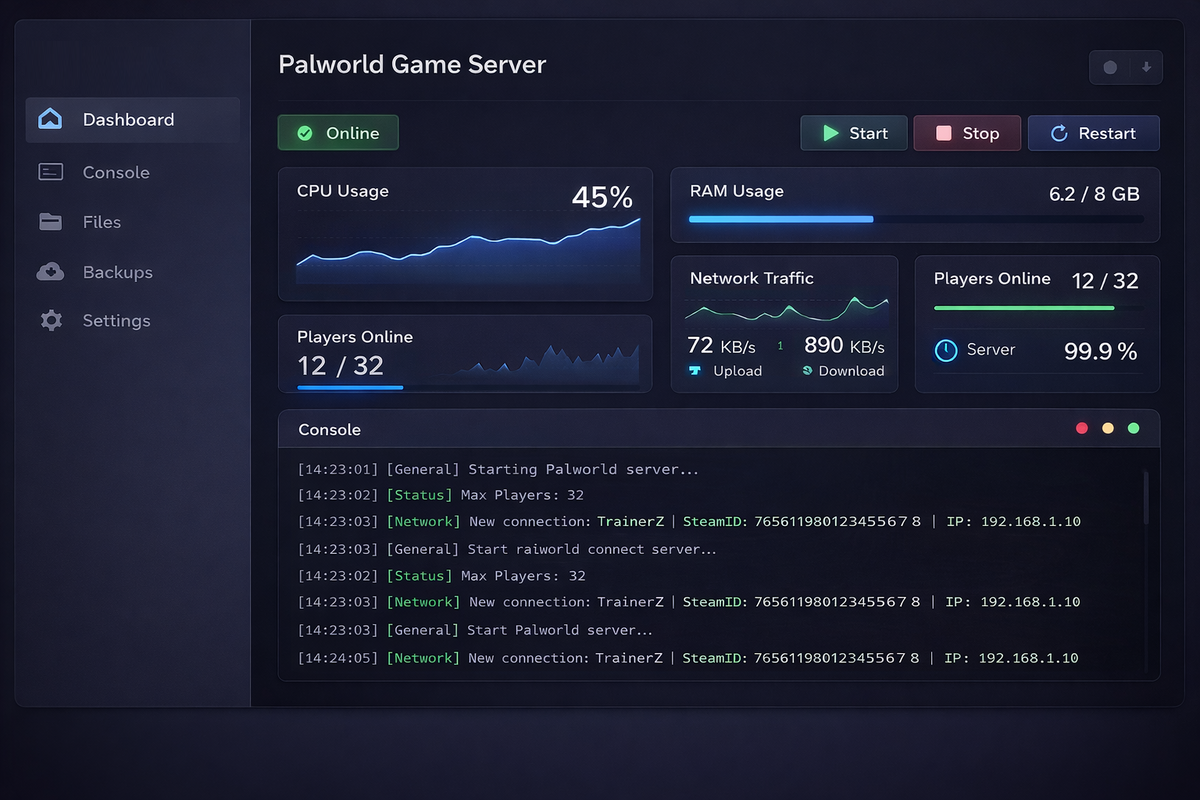The height and width of the screenshot is (800, 1200).
Task: Select the Dashboard home icon
Action: pos(50,118)
